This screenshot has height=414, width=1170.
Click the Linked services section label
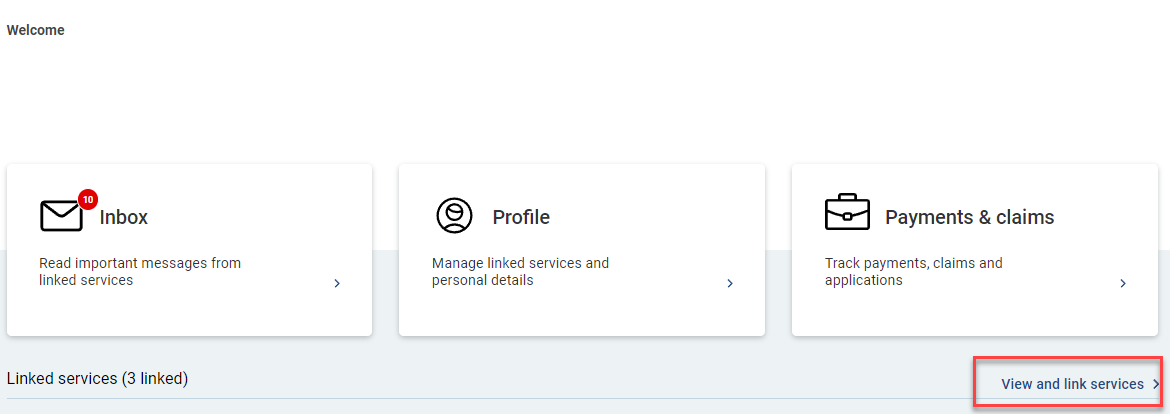point(62,378)
